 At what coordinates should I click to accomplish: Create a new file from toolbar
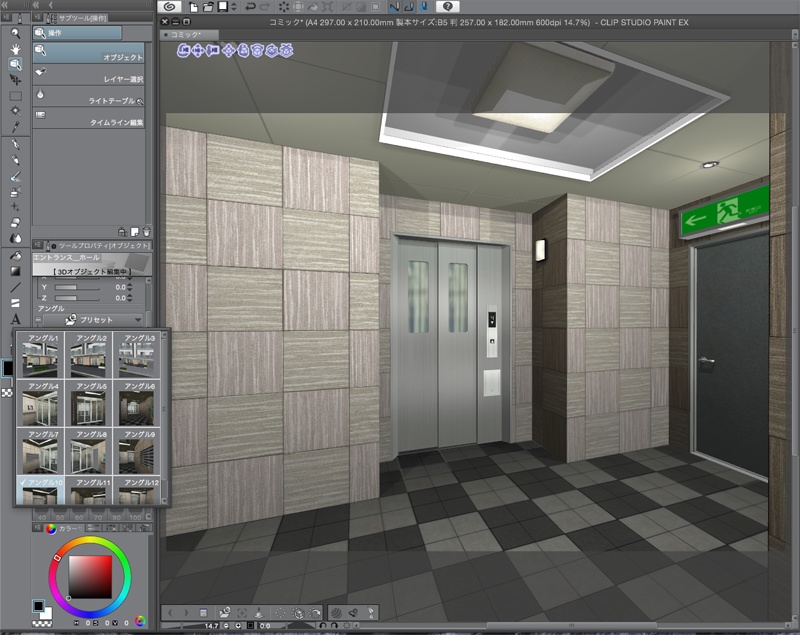pos(193,7)
